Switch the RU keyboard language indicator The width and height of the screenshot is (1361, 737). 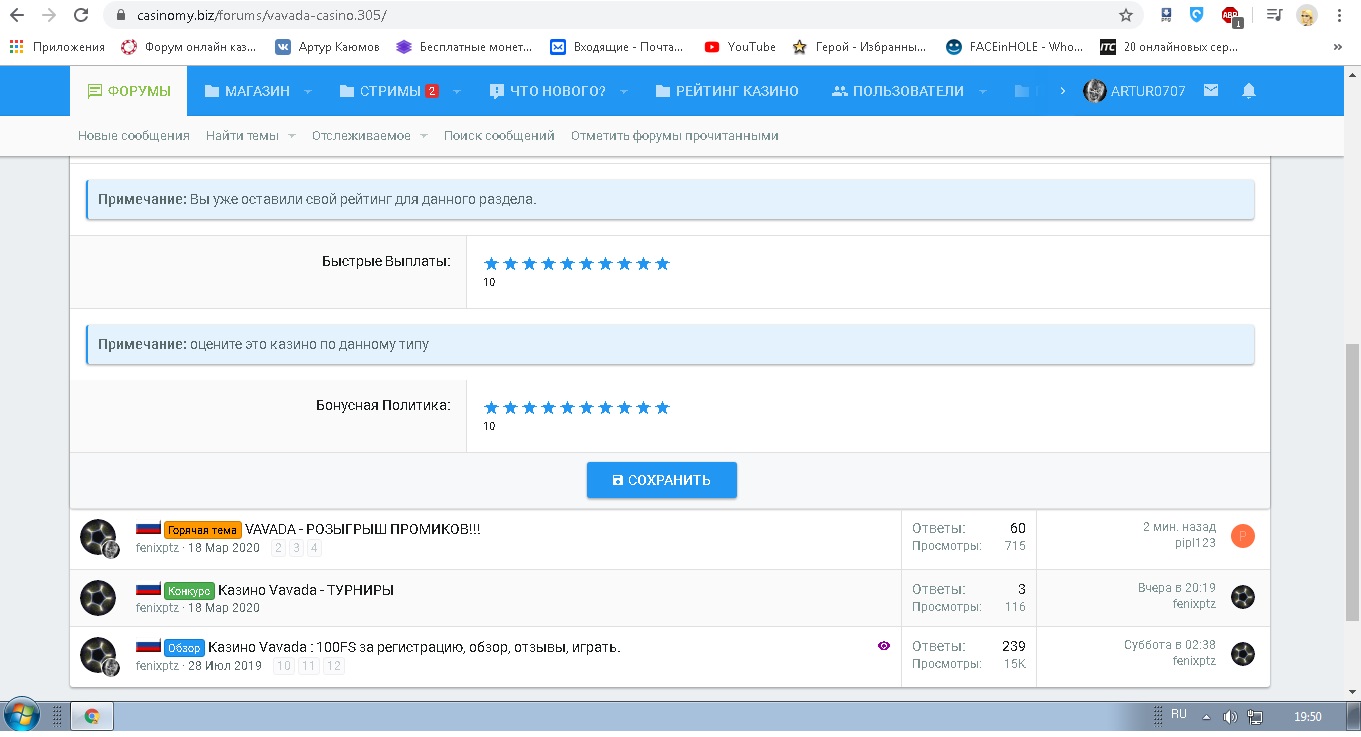point(1179,715)
